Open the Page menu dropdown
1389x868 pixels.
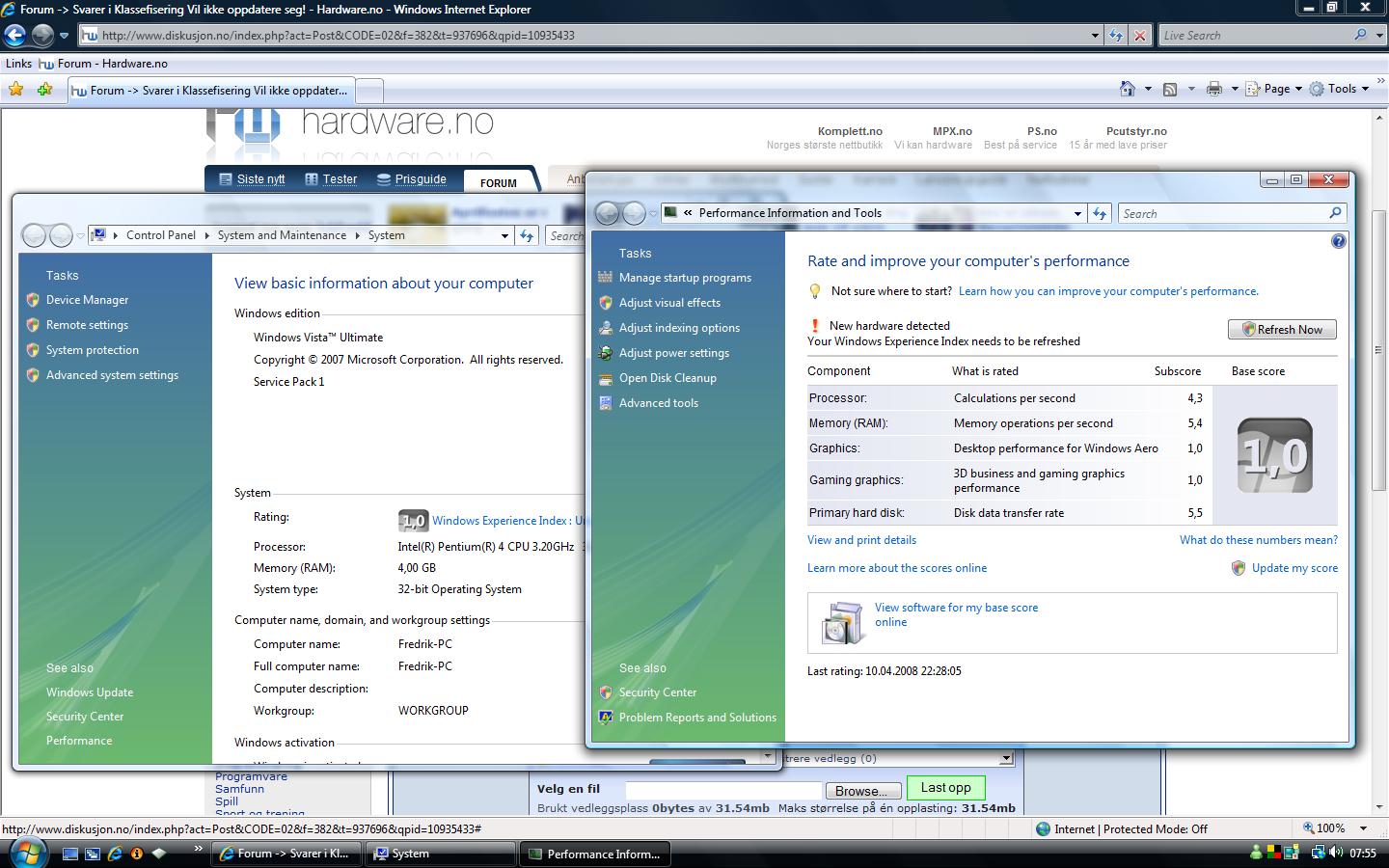coord(1273,89)
